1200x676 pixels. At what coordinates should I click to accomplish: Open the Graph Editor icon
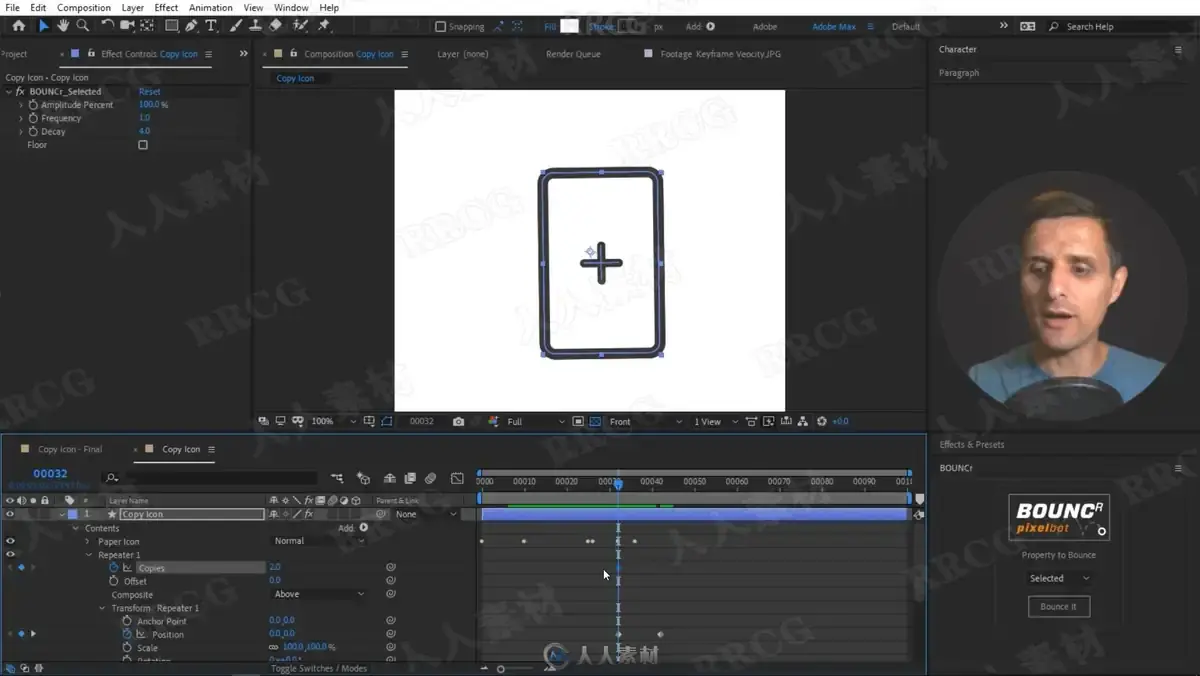tap(457, 478)
